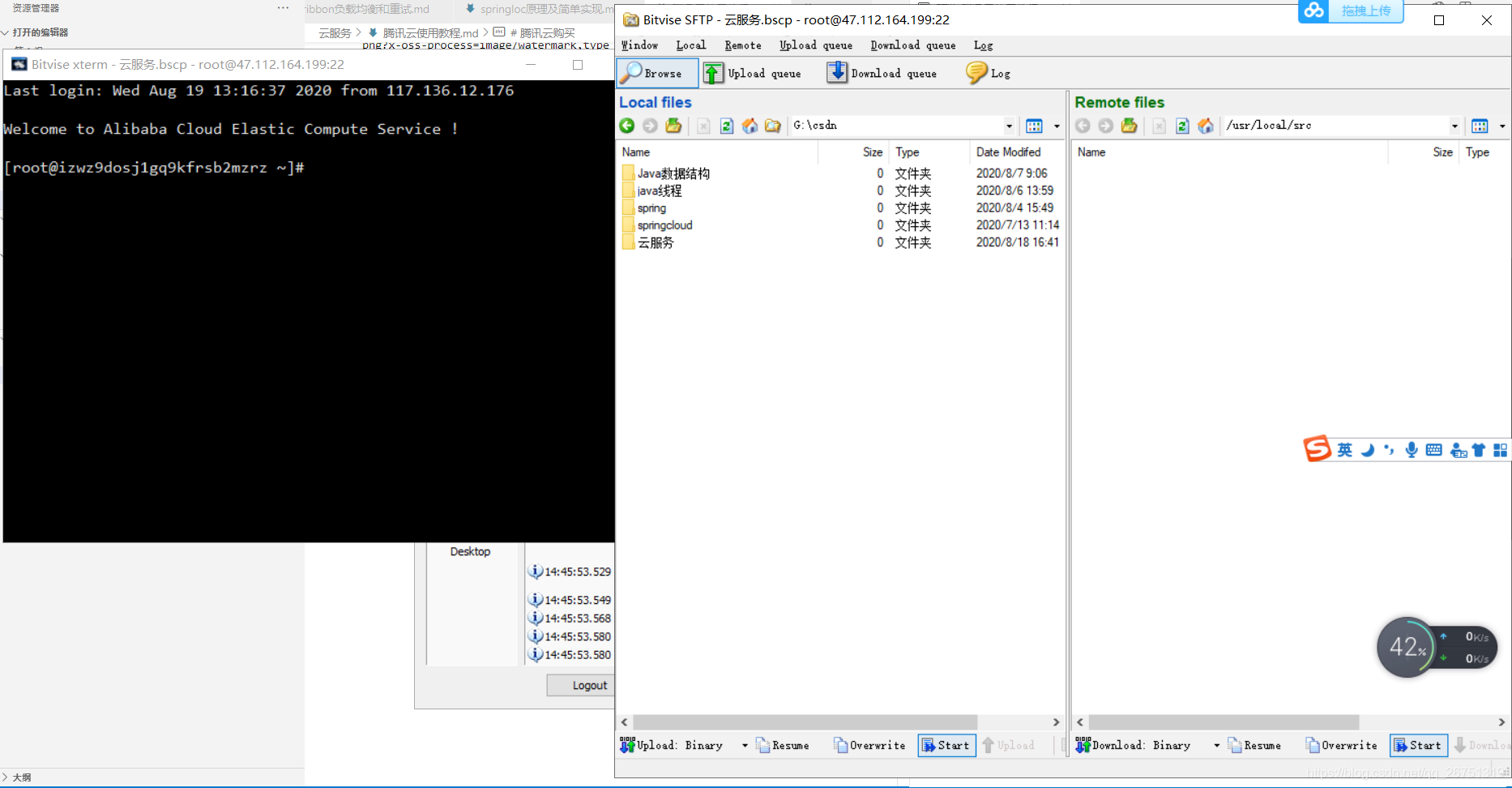Toggle the download Resume option
This screenshot has height=788, width=1512.
click(1254, 745)
